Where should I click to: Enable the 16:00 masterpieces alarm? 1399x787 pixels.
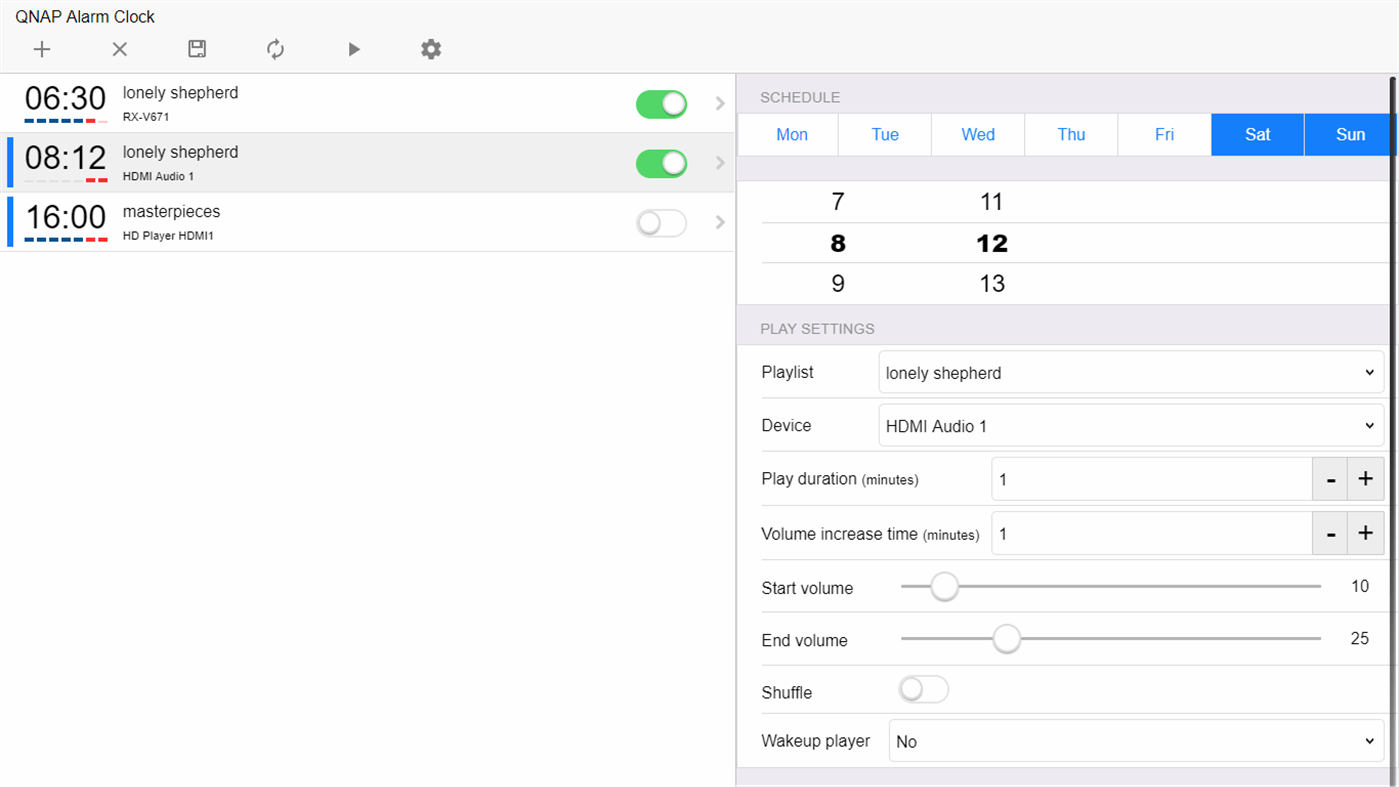pos(661,222)
